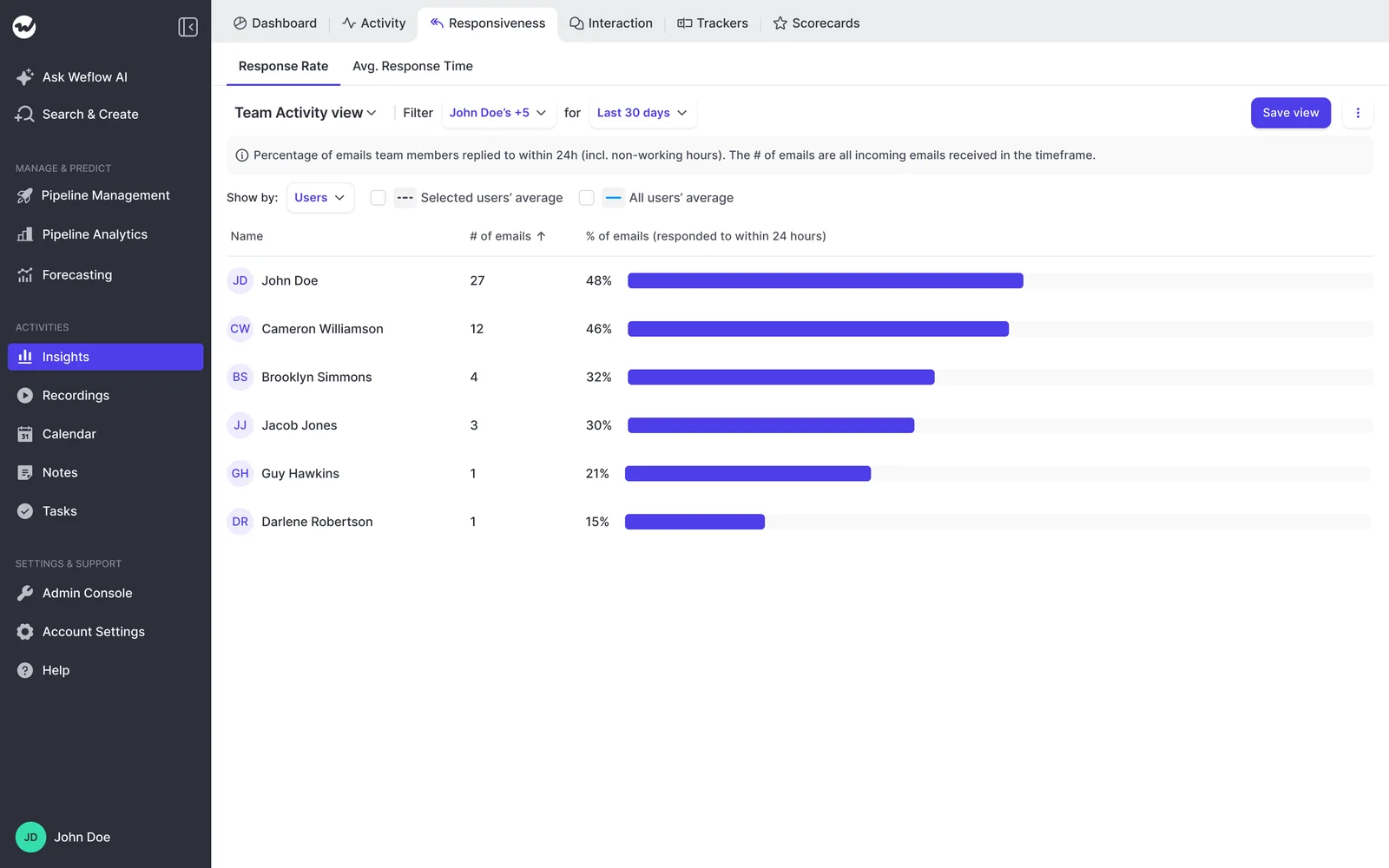The height and width of the screenshot is (868, 1389).
Task: Click the % of emails column header
Action: pyautogui.click(x=706, y=236)
